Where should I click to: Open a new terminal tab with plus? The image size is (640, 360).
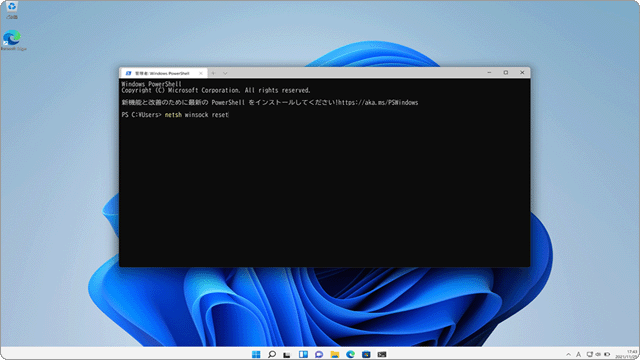(213, 73)
